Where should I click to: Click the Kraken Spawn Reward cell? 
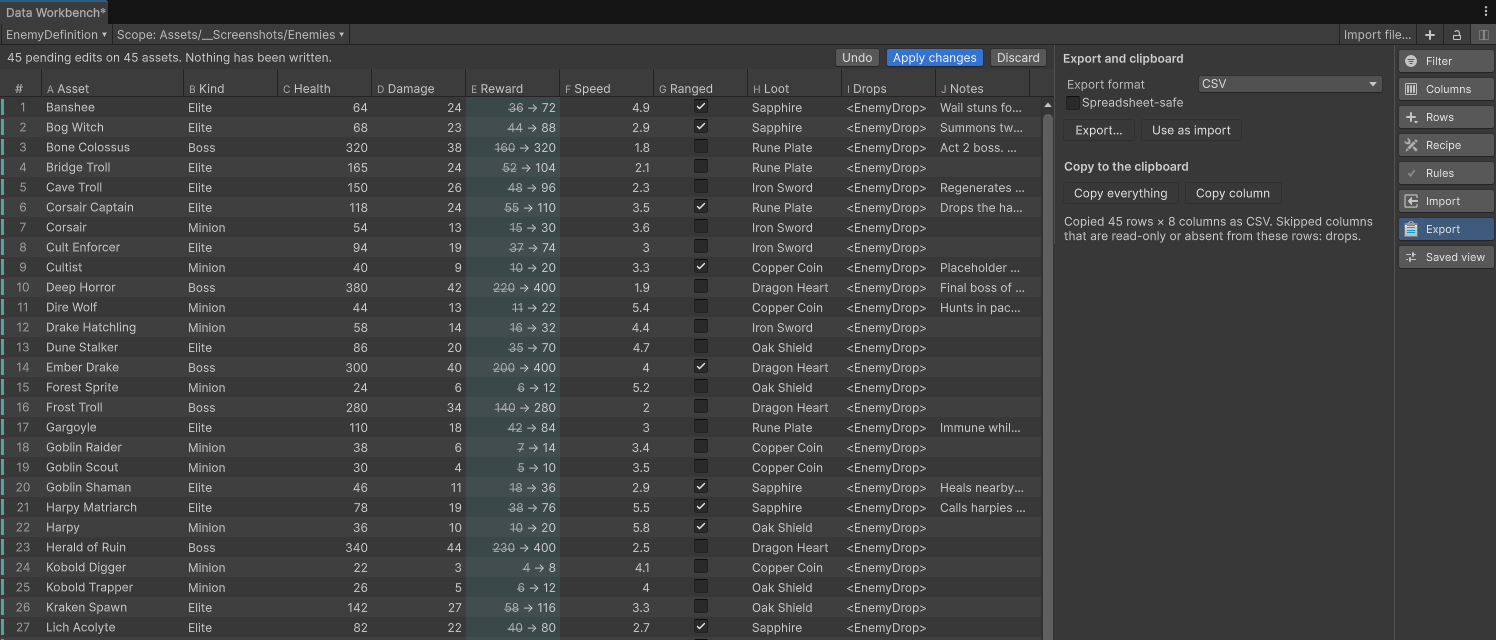[x=513, y=607]
